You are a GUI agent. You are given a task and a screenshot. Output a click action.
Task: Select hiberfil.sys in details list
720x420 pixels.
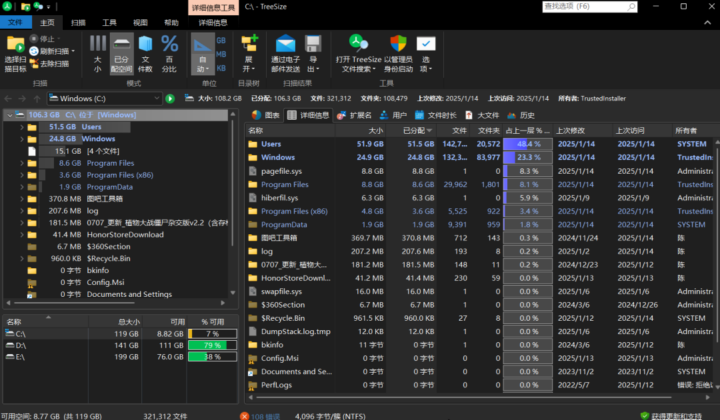point(480,198)
